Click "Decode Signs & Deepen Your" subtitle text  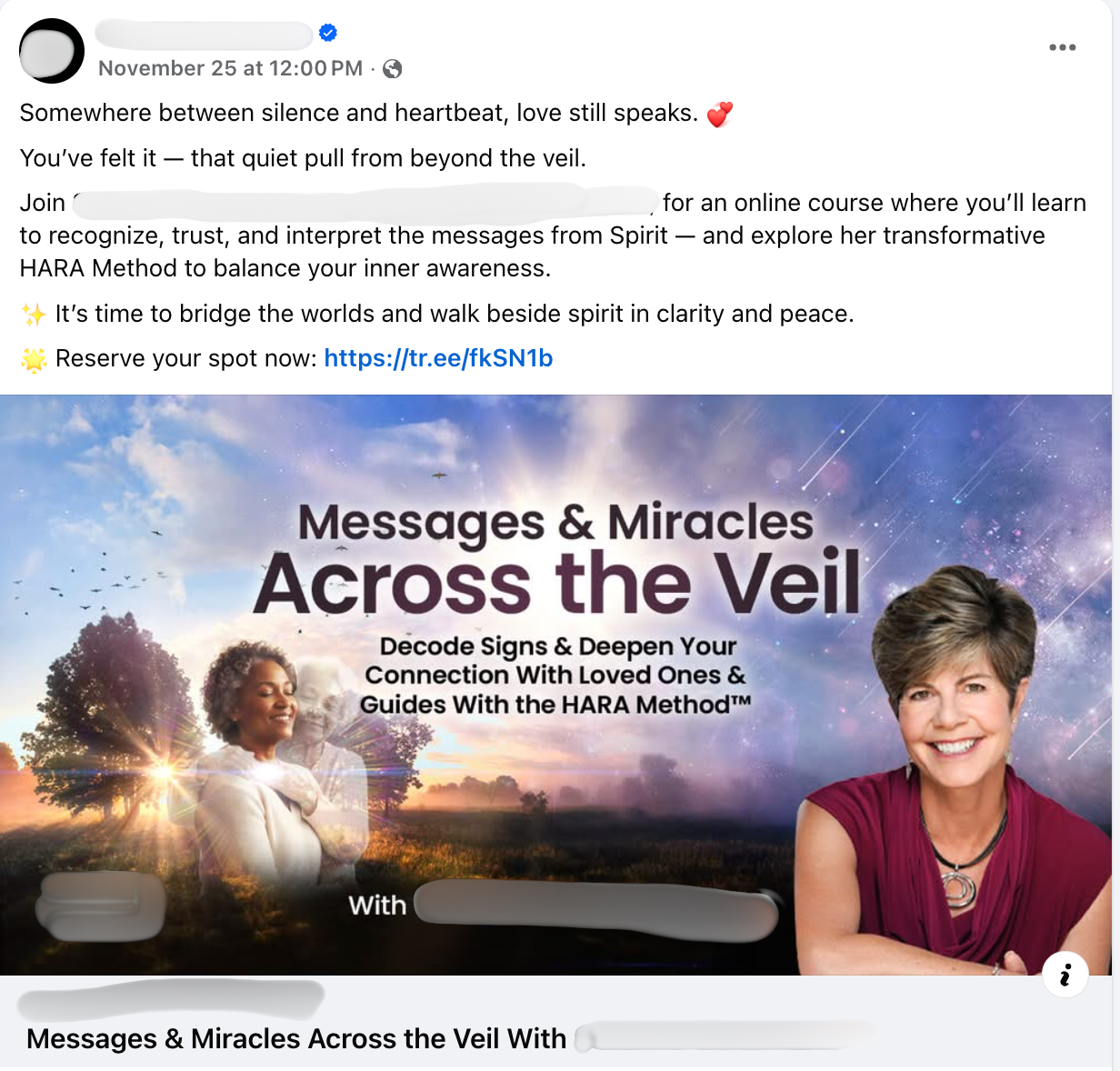click(x=558, y=646)
